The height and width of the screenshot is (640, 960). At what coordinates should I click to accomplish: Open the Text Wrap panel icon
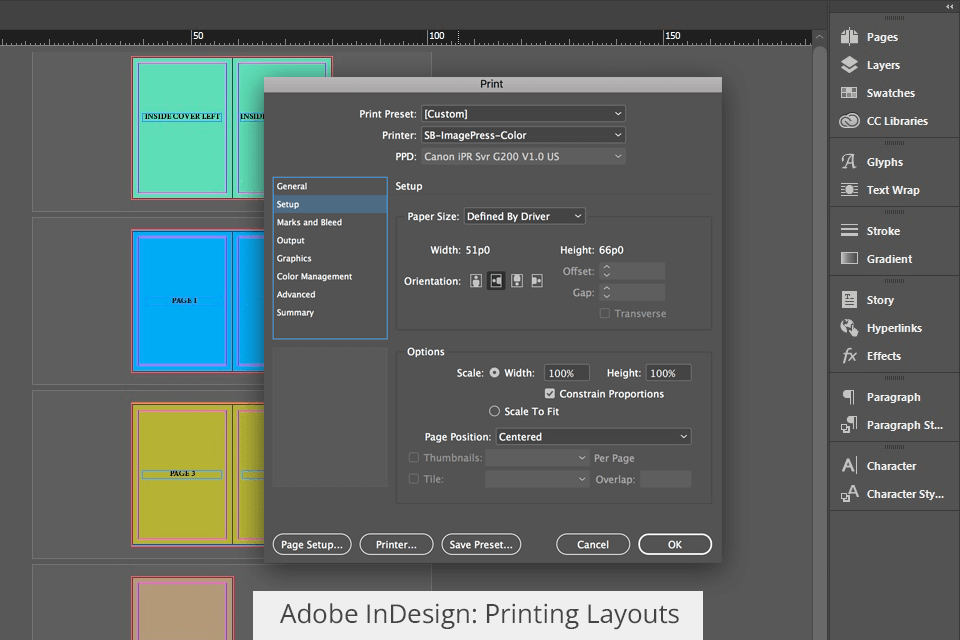[849, 190]
